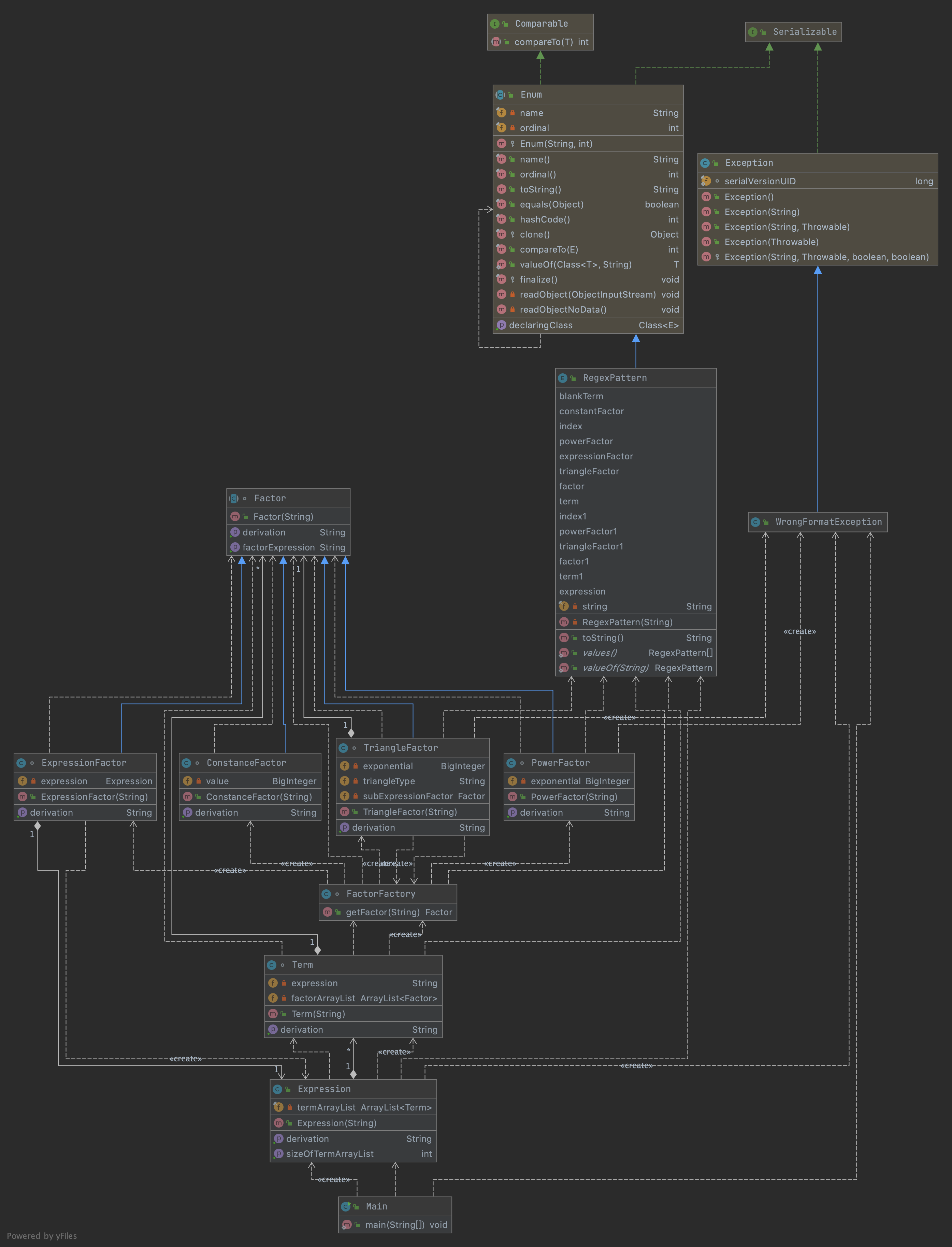
Task: Click the RegexPattern enum icon
Action: click(x=563, y=378)
